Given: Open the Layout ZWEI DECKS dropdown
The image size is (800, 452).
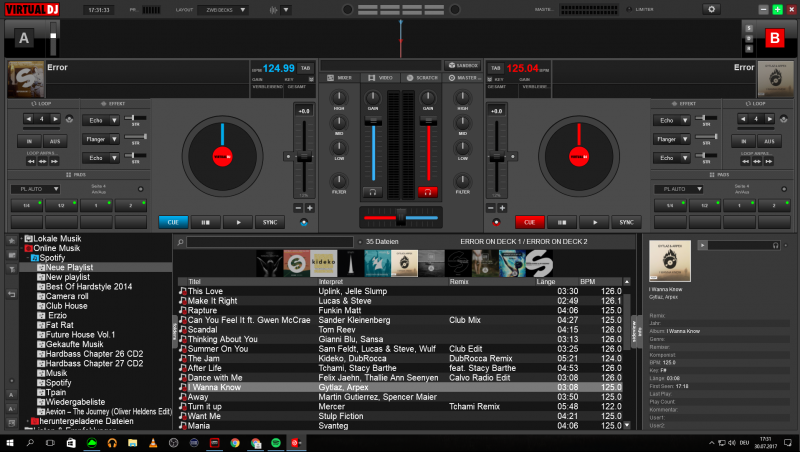Looking at the screenshot, I should pos(223,10).
